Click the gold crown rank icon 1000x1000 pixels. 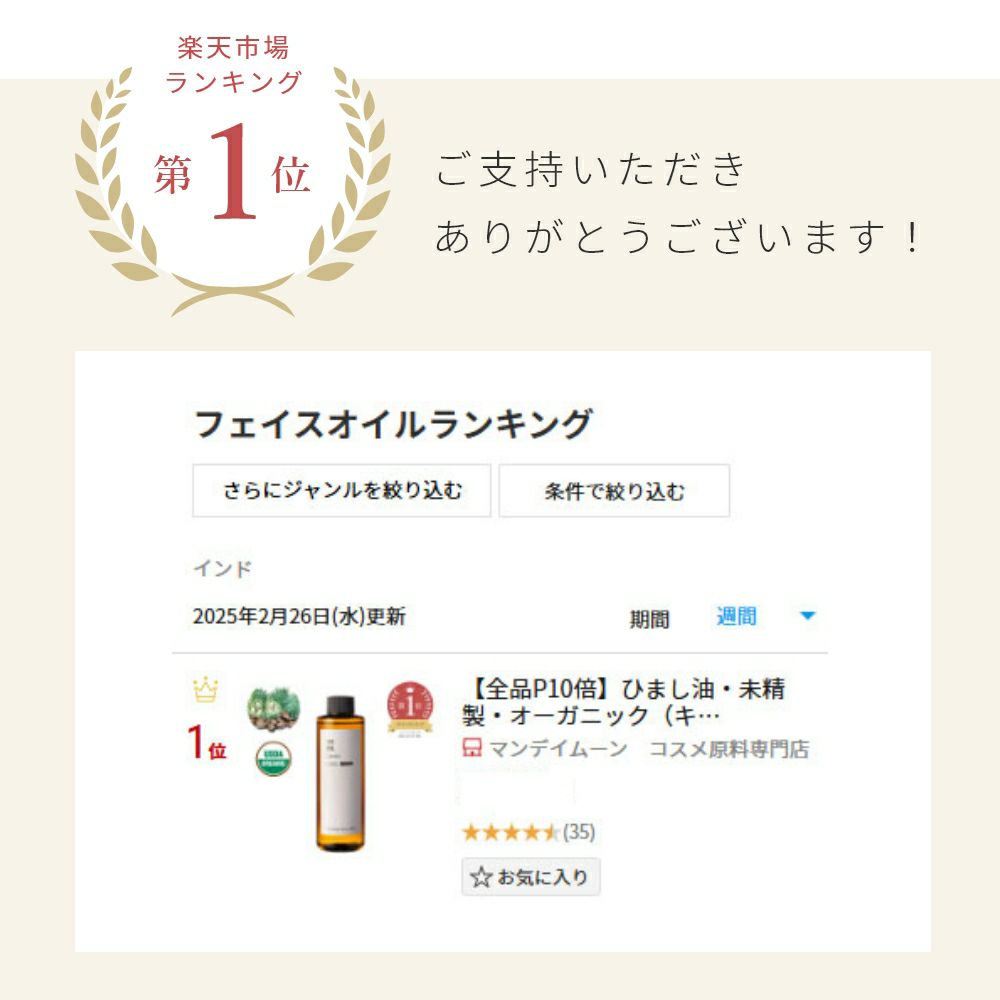pos(205,690)
